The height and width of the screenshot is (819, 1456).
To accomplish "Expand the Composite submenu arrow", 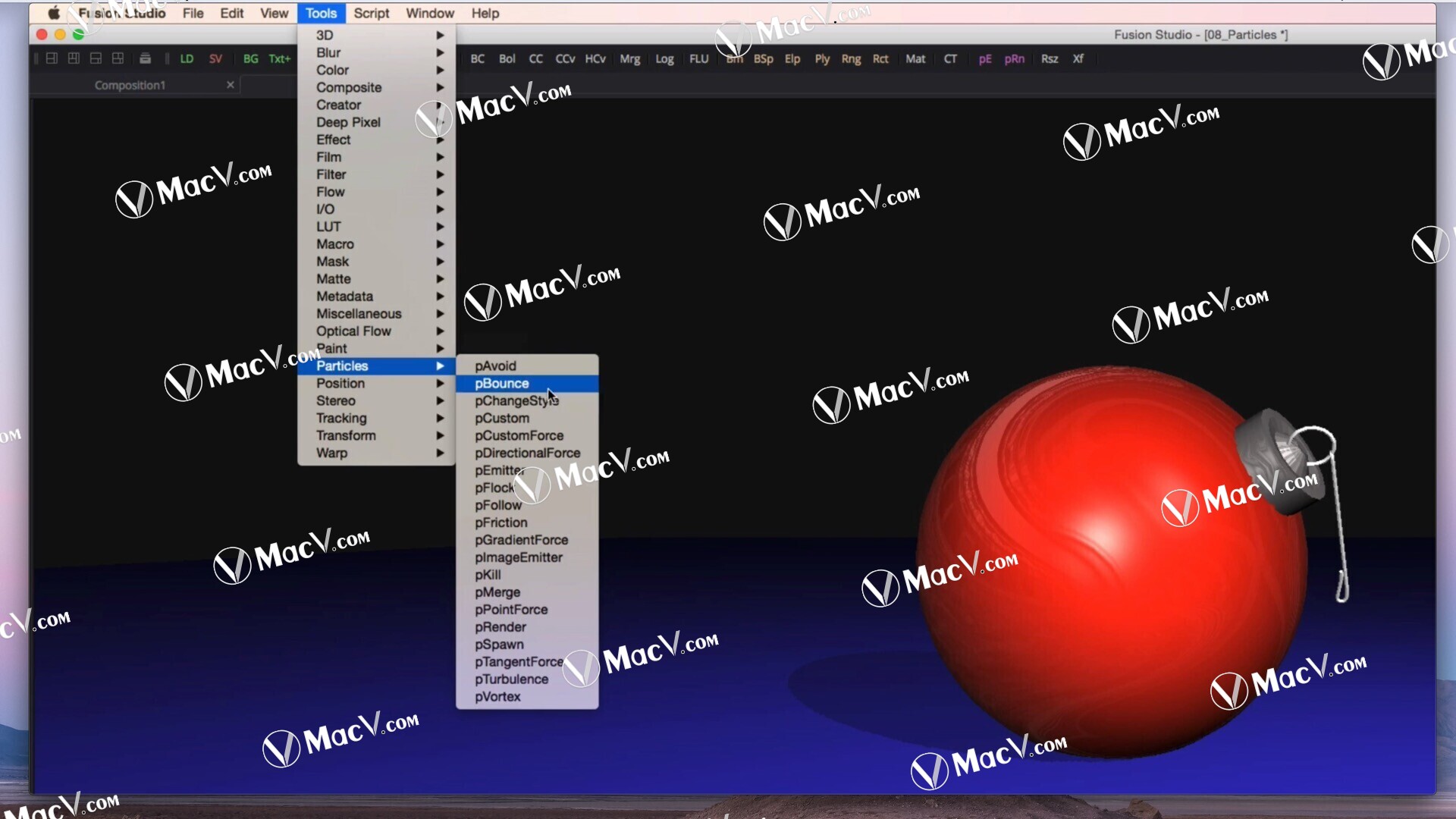I will pyautogui.click(x=440, y=87).
